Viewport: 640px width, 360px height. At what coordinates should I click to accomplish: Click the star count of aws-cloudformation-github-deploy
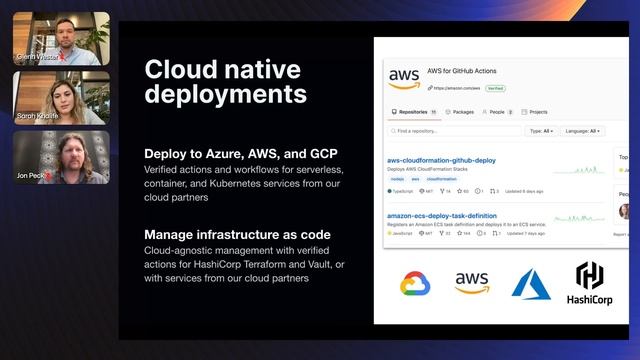click(463, 191)
